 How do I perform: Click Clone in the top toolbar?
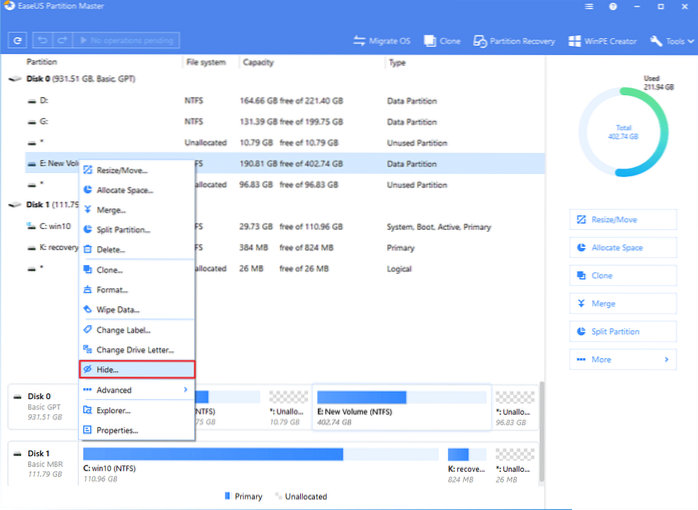441,41
